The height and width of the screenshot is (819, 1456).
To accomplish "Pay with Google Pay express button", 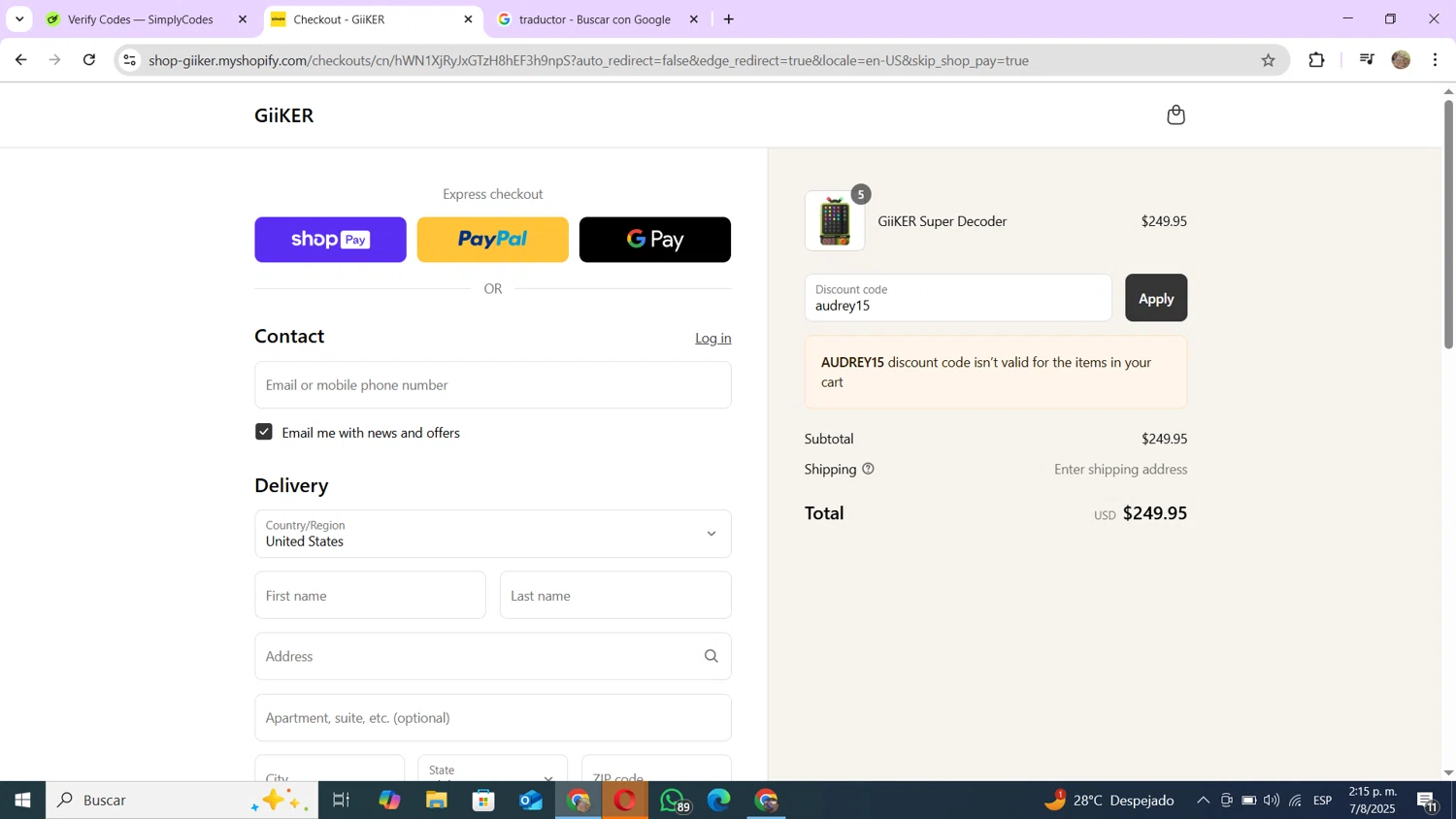I will (655, 240).
